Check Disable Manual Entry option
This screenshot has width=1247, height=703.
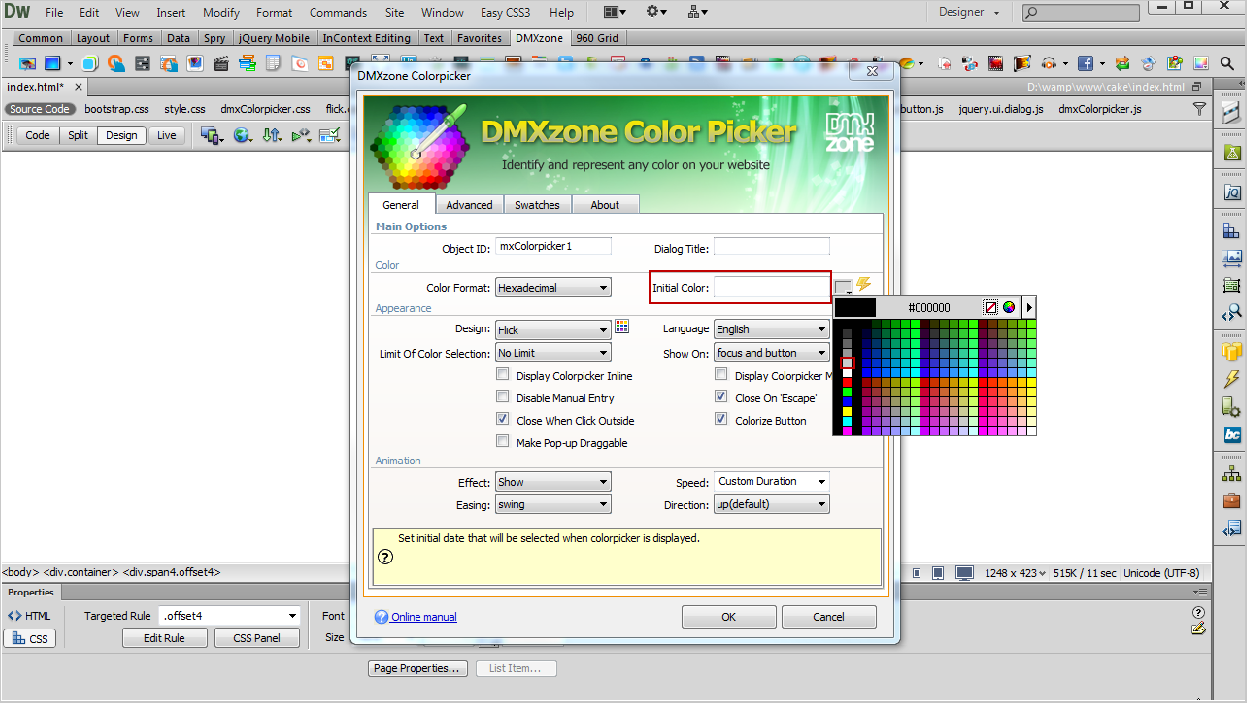point(503,397)
